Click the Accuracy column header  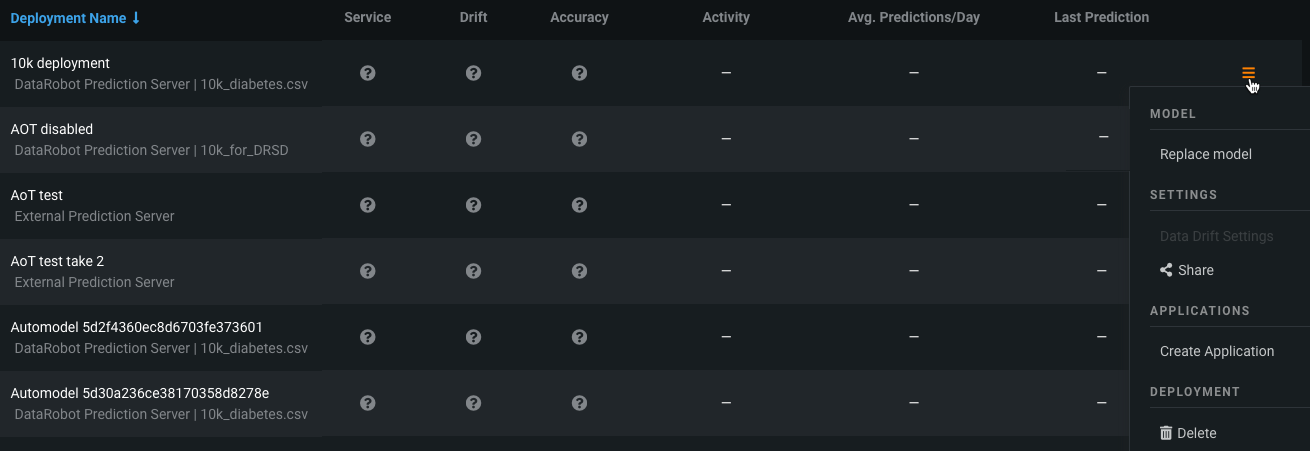pyautogui.click(x=579, y=17)
